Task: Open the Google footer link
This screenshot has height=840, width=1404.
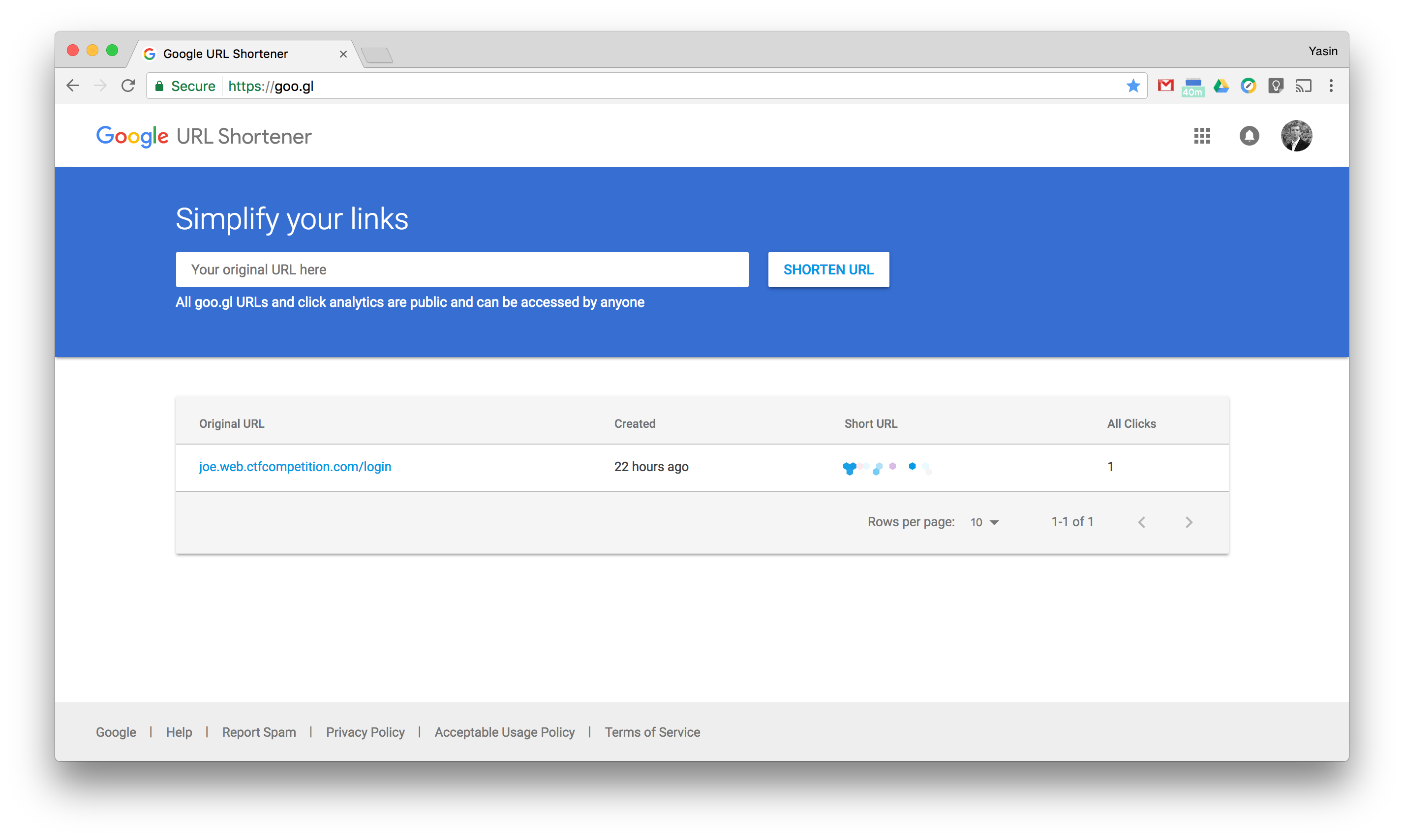Action: coord(116,732)
